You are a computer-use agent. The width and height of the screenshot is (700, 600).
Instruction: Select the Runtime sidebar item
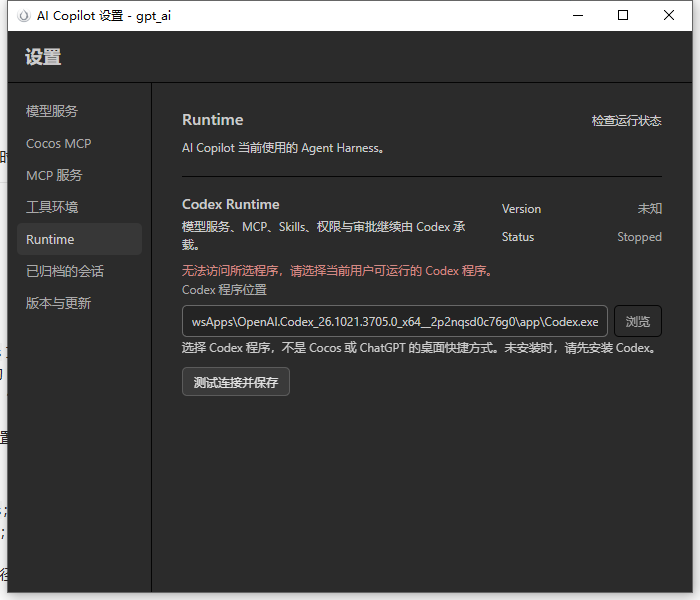point(79,239)
